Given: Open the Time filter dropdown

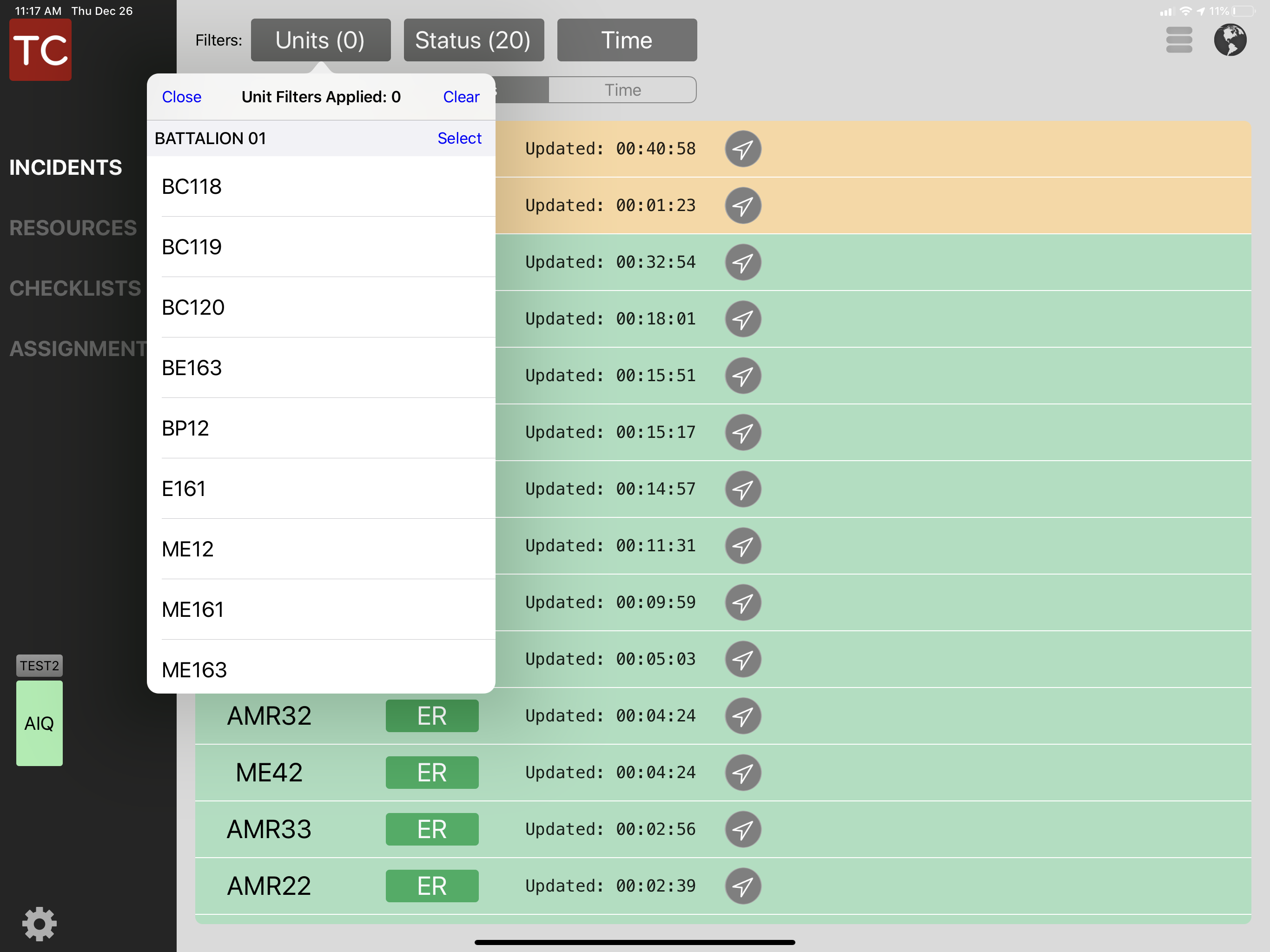Looking at the screenshot, I should [626, 40].
